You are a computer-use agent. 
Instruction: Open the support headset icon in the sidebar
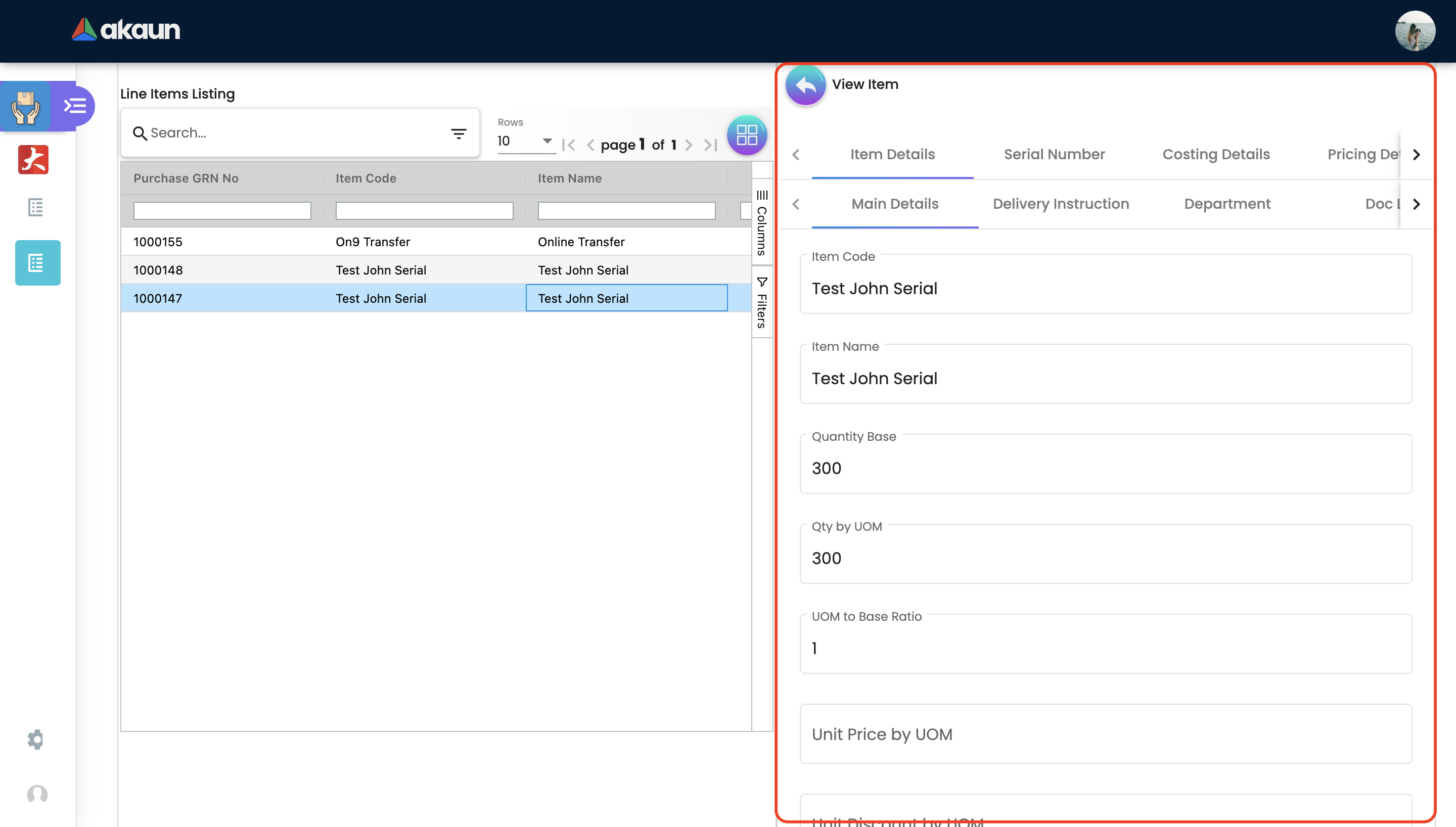tap(37, 794)
